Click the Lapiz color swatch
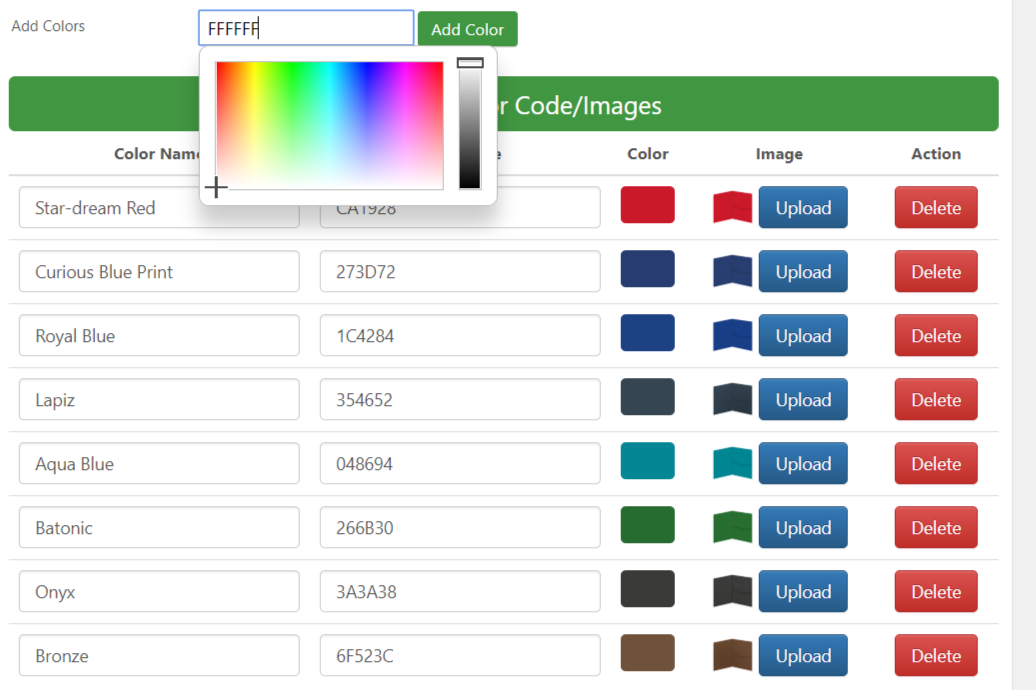 647,397
